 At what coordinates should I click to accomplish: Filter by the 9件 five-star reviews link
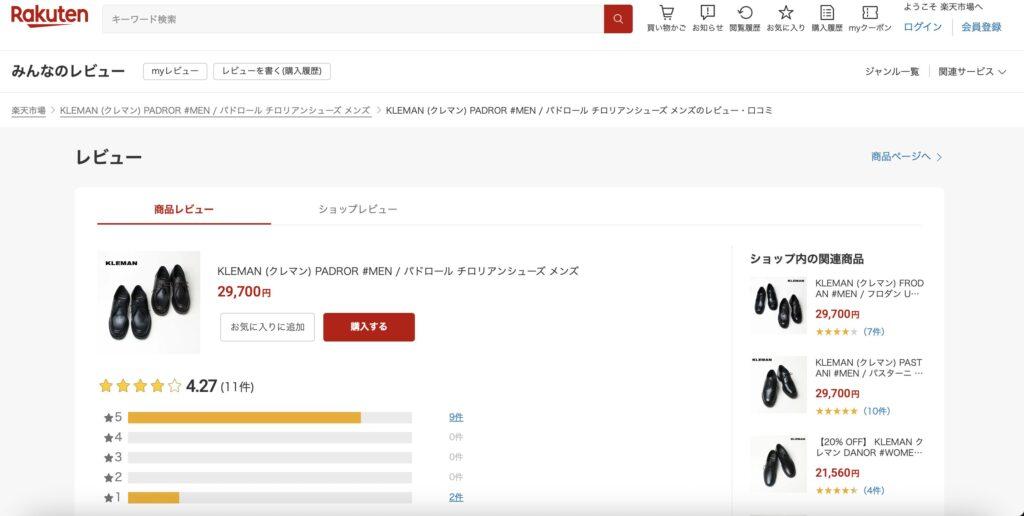tap(456, 417)
